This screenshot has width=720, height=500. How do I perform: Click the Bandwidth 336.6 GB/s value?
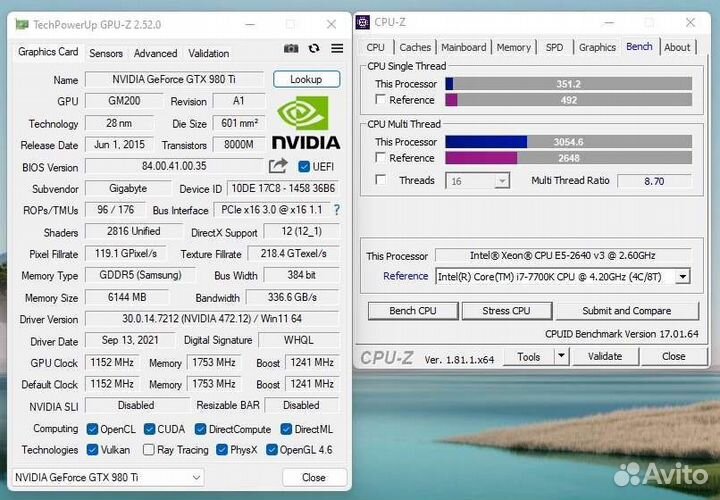292,297
